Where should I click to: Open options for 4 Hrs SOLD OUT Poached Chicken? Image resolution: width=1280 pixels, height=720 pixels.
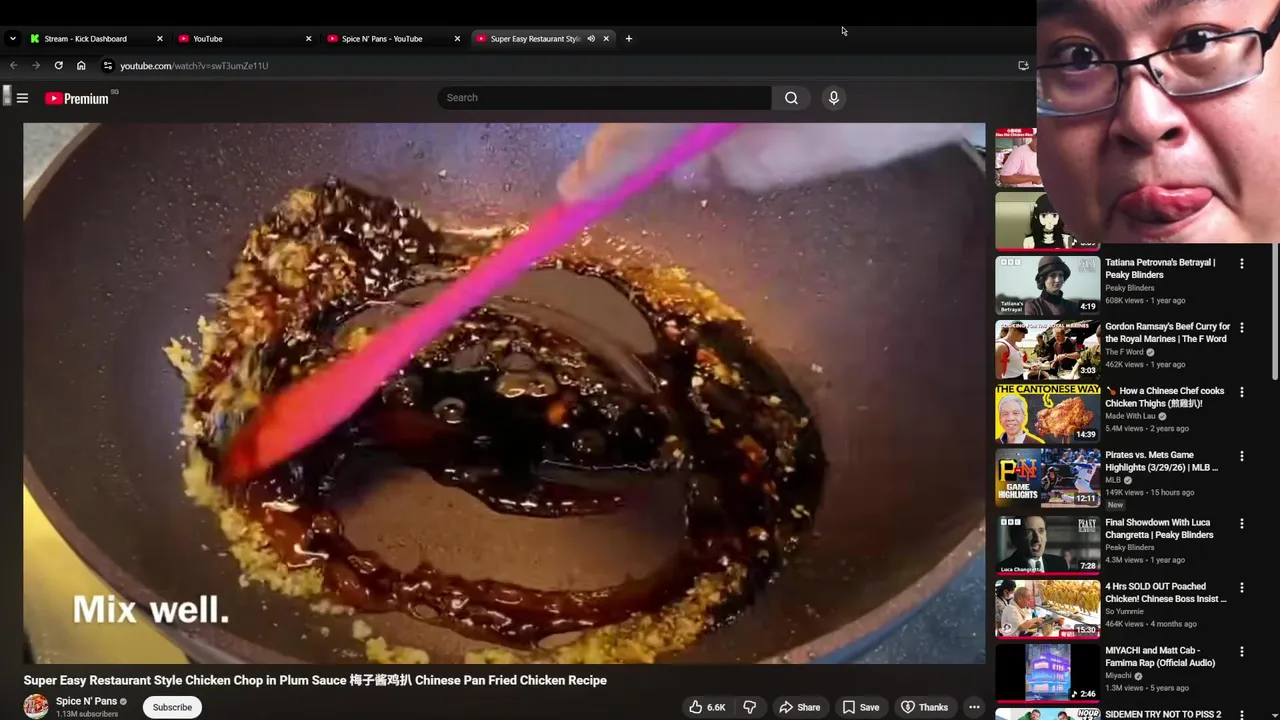[x=1242, y=588]
